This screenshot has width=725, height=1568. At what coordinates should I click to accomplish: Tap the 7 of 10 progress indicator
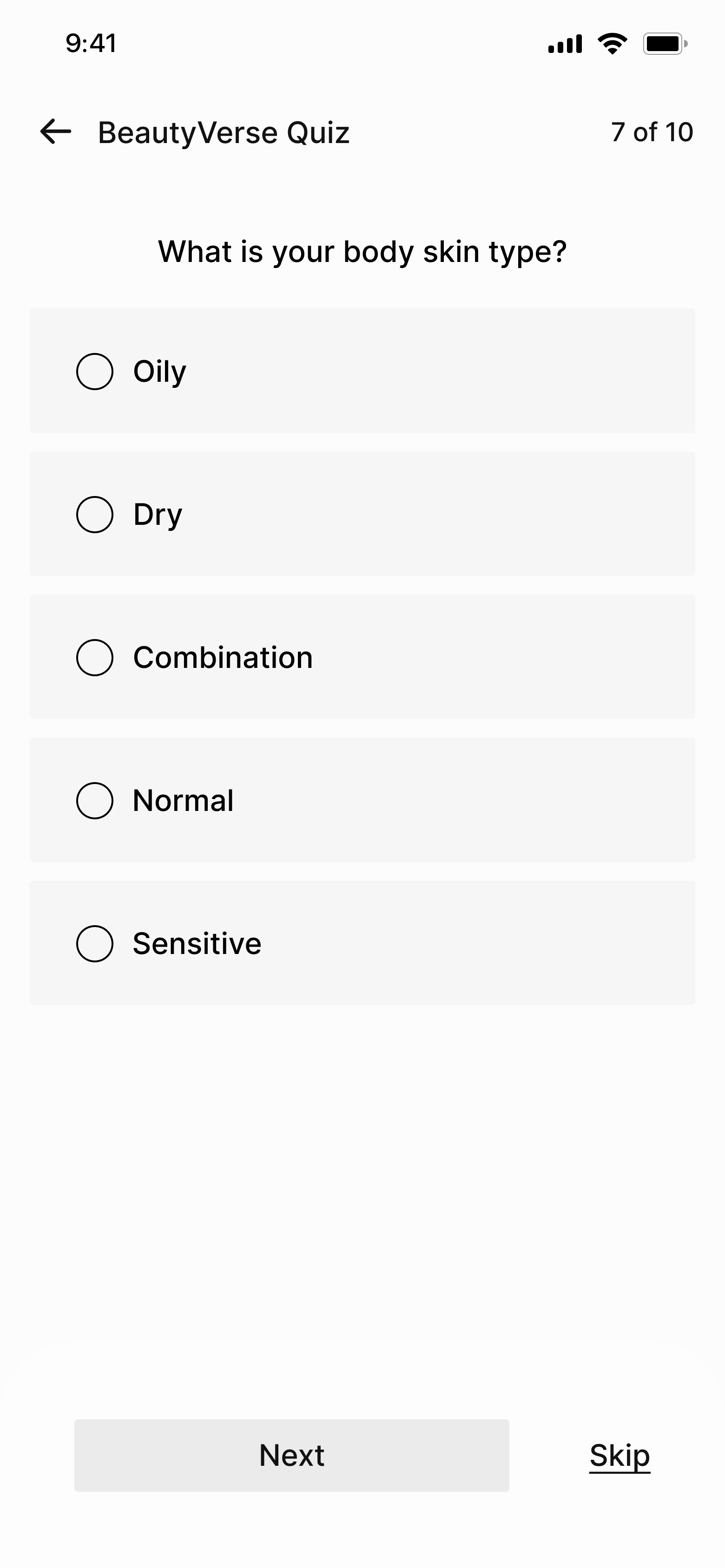click(652, 132)
